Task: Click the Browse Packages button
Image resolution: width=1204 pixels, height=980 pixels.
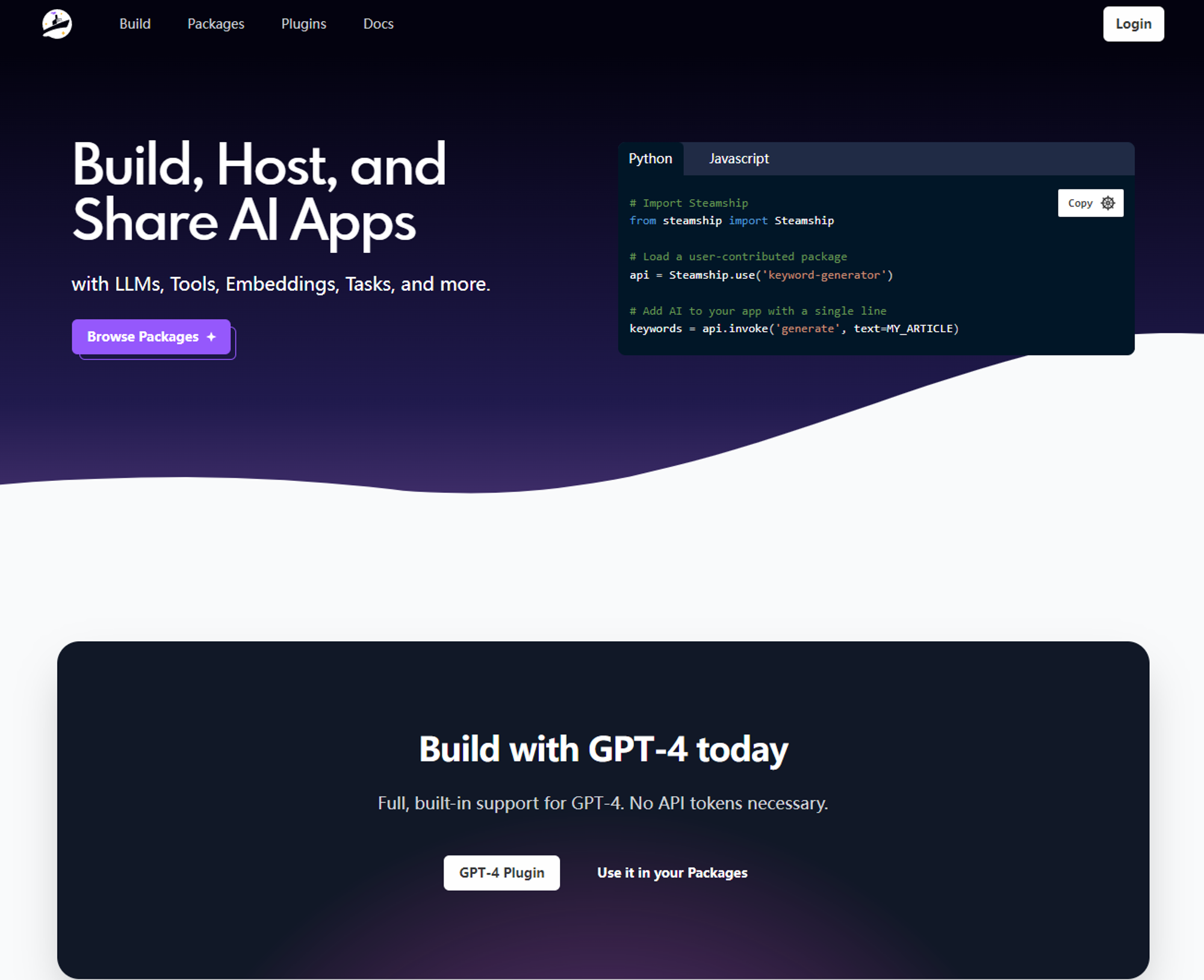Action: coord(151,337)
